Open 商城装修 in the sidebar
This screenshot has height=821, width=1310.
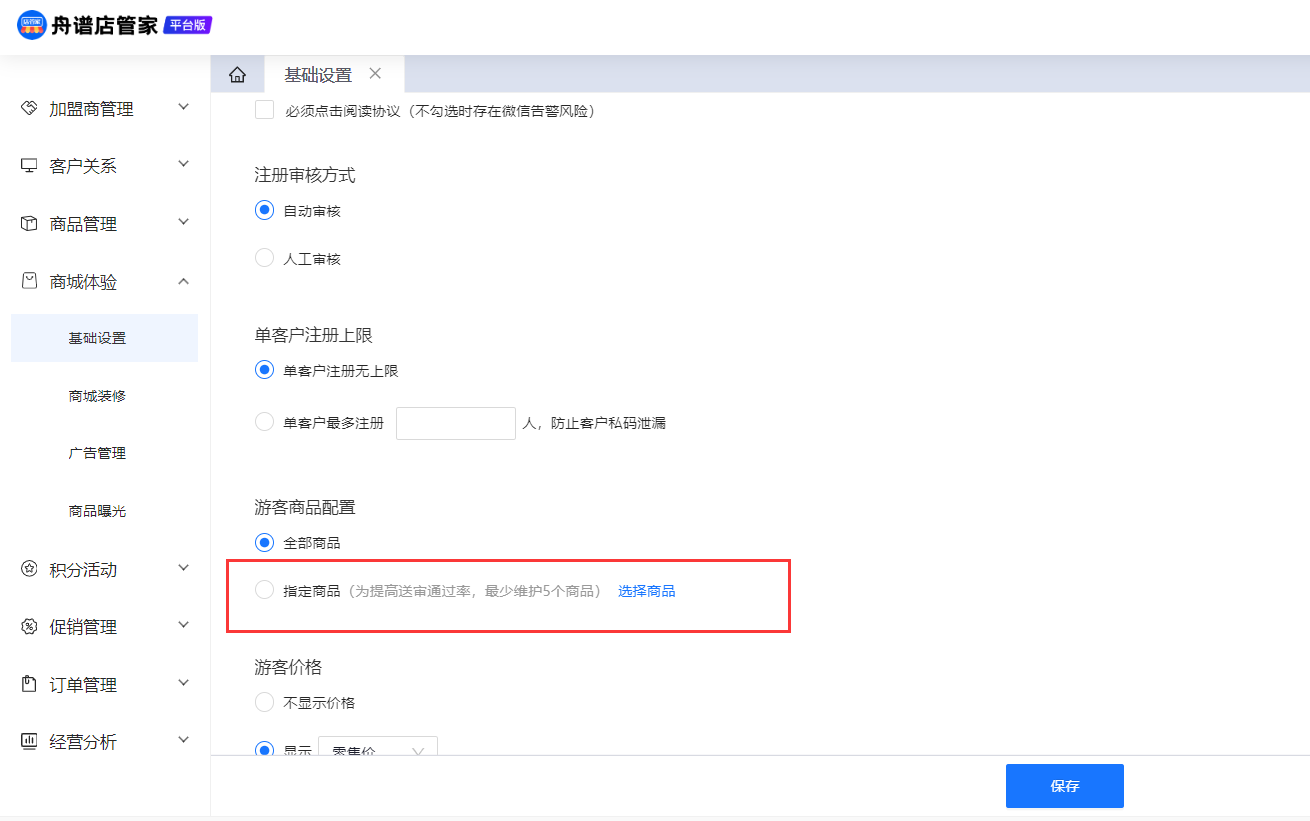click(x=97, y=396)
